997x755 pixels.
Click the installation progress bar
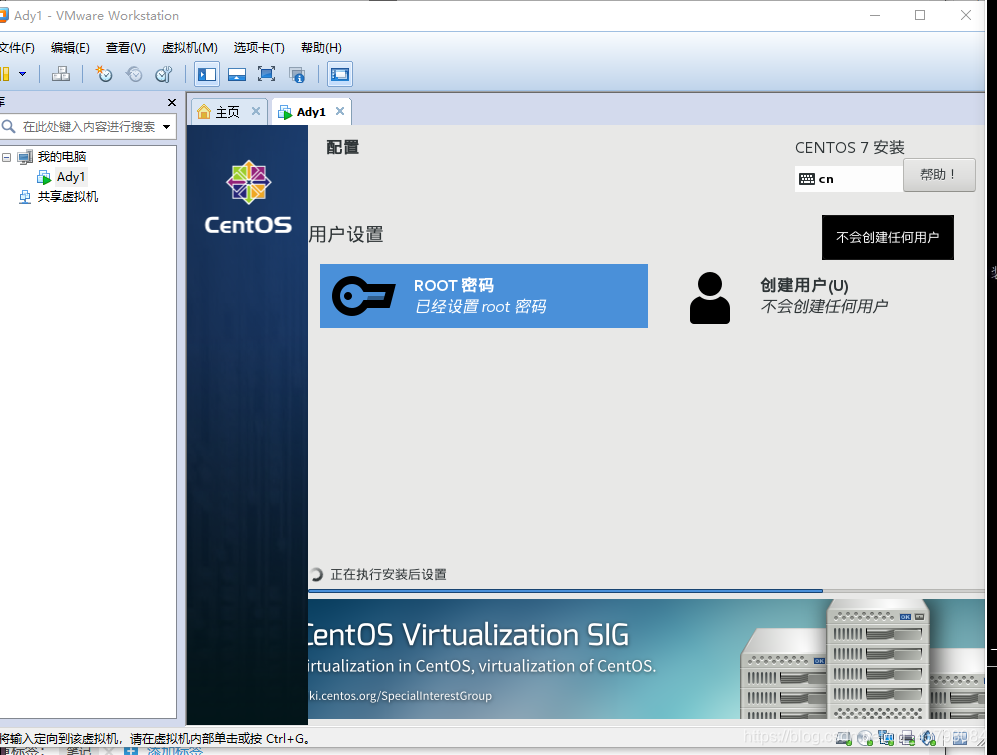646,591
